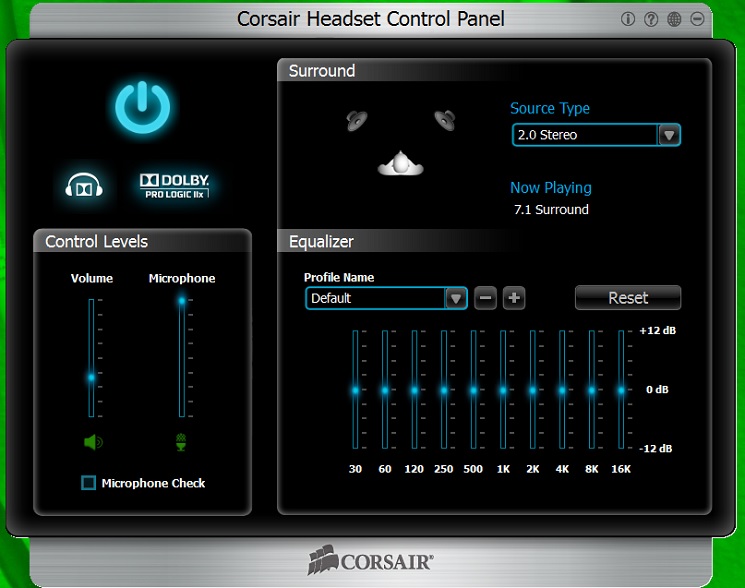
Task: Click the 'Source Type' label
Action: (x=550, y=108)
